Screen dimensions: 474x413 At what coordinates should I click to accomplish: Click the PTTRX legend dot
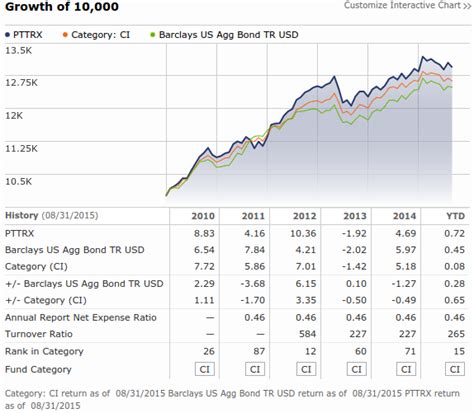click(8, 35)
